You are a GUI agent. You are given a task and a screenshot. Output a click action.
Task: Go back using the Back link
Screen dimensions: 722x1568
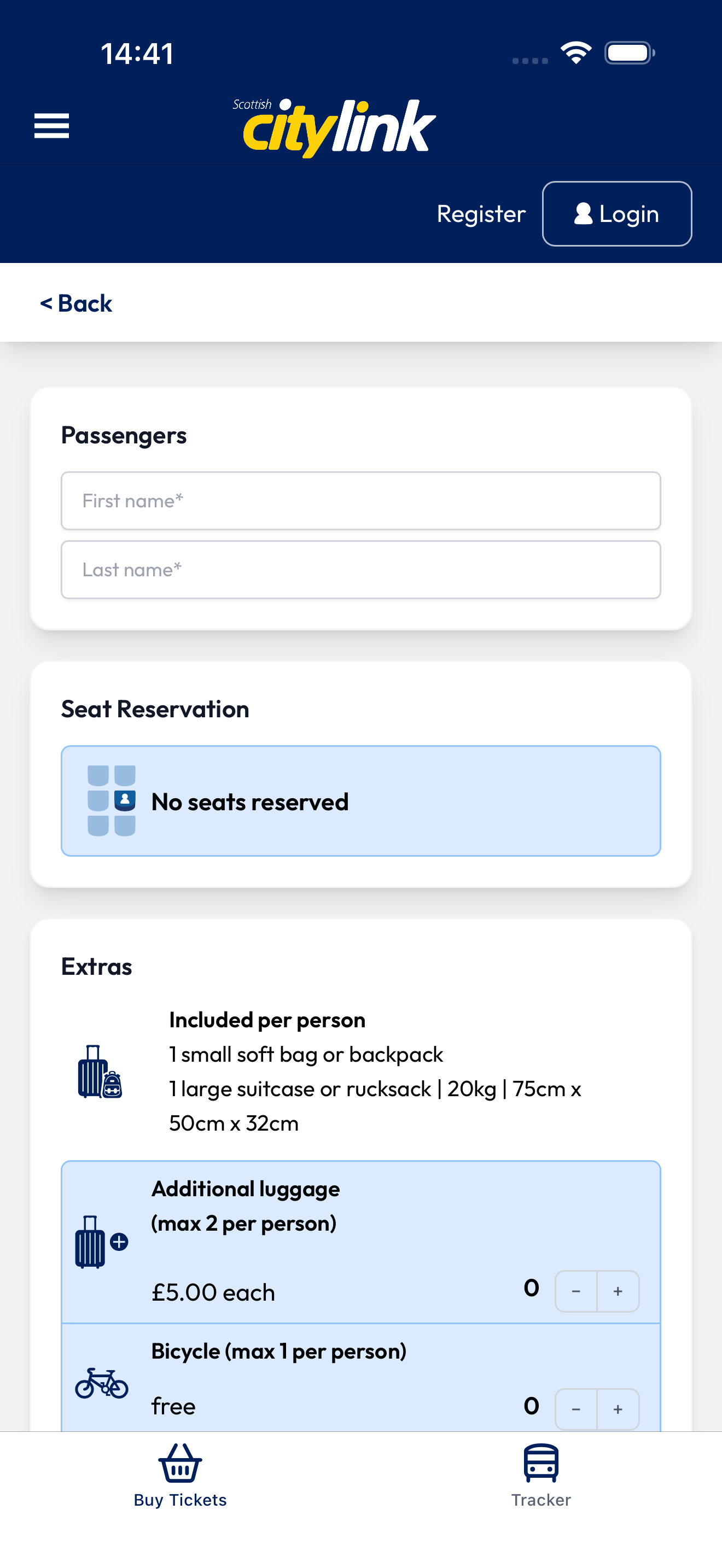[76, 303]
